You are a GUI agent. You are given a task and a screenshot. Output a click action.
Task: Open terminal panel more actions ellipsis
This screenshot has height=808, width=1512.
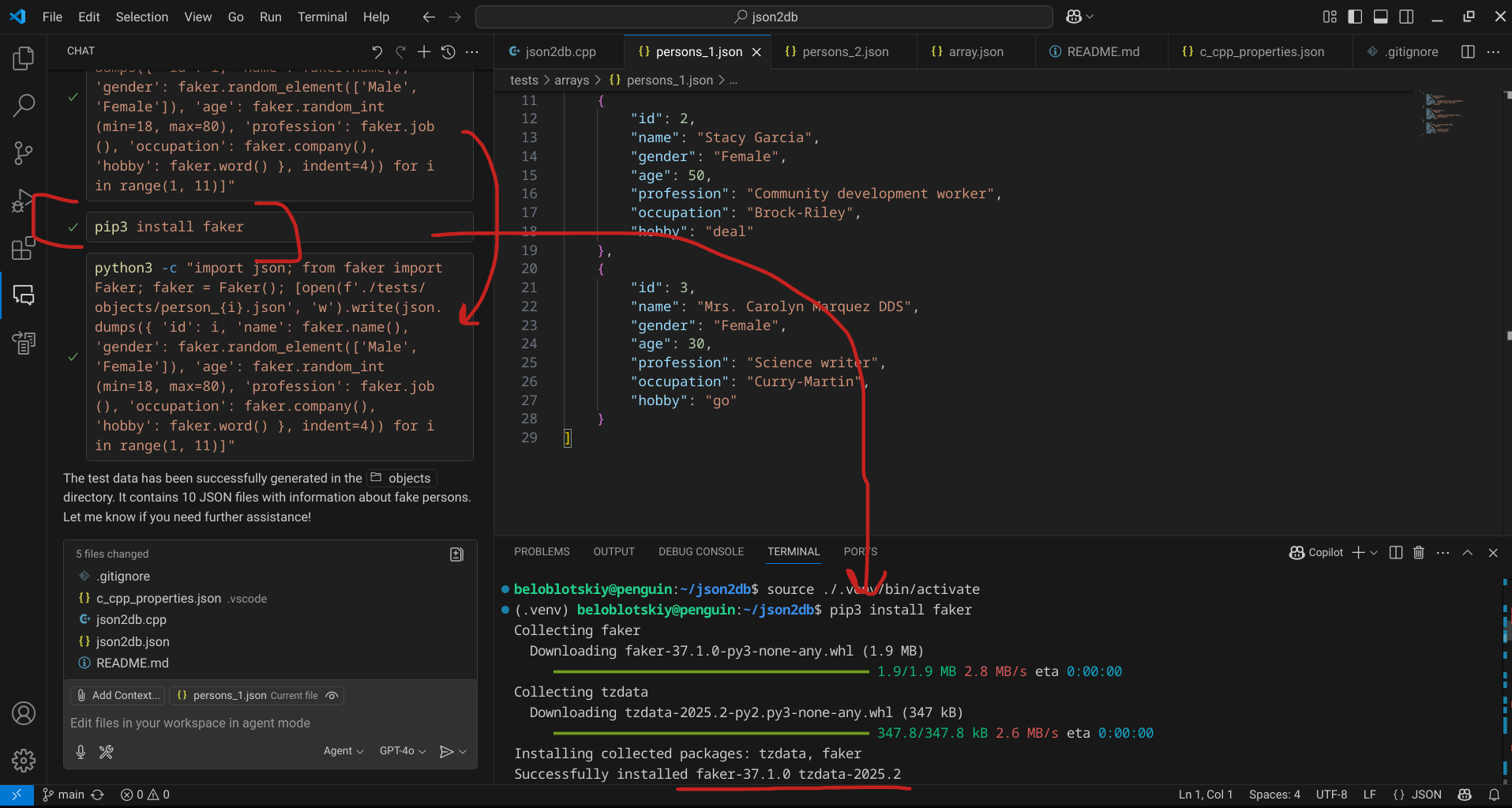pyautogui.click(x=1443, y=552)
